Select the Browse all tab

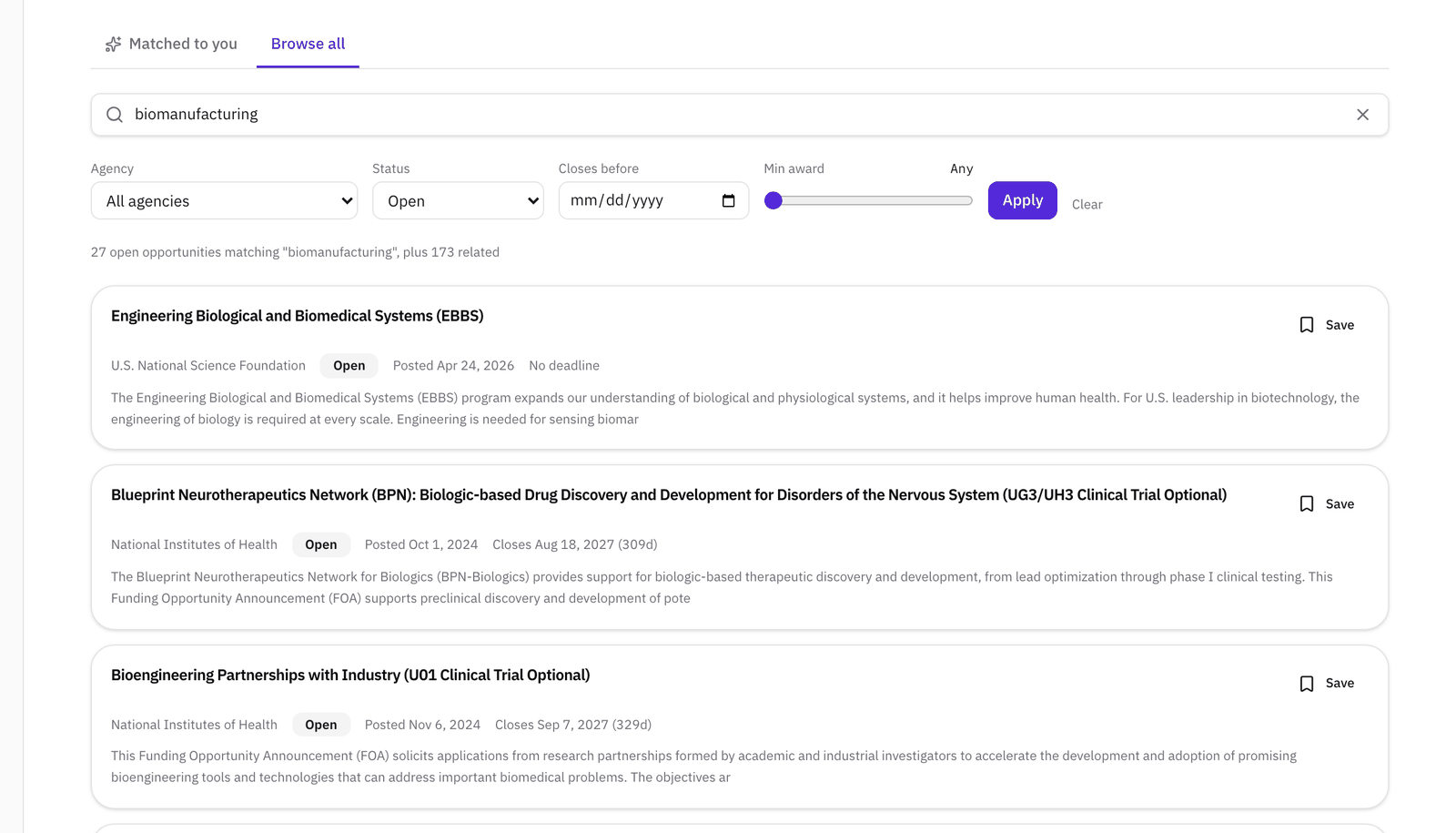pos(308,44)
